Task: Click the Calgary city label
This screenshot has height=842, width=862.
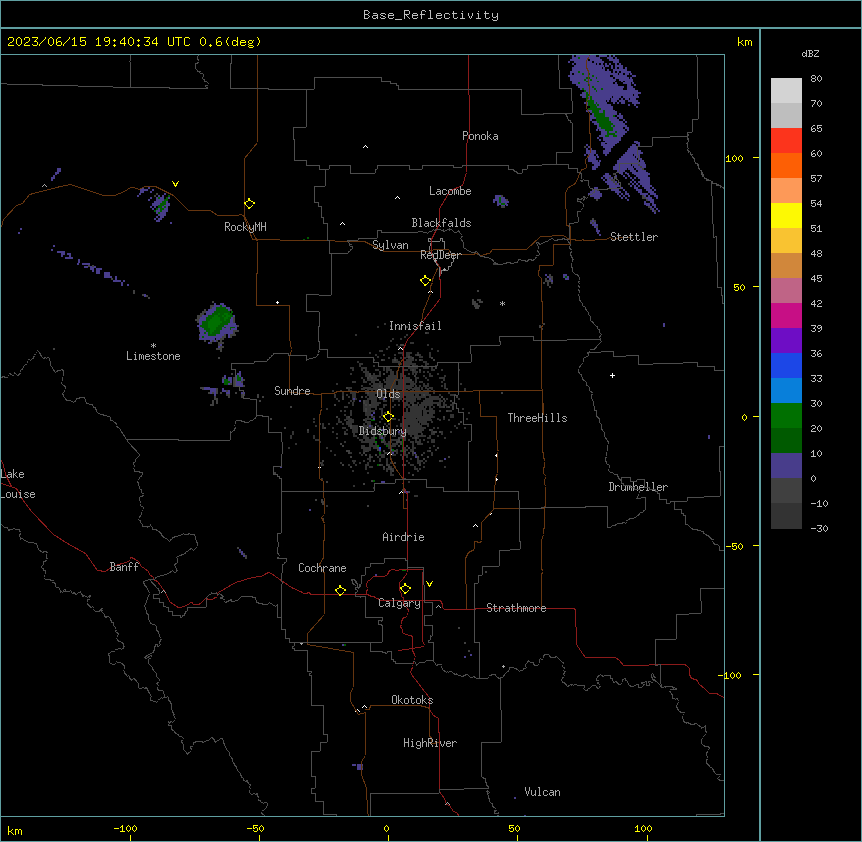Action: (399, 603)
